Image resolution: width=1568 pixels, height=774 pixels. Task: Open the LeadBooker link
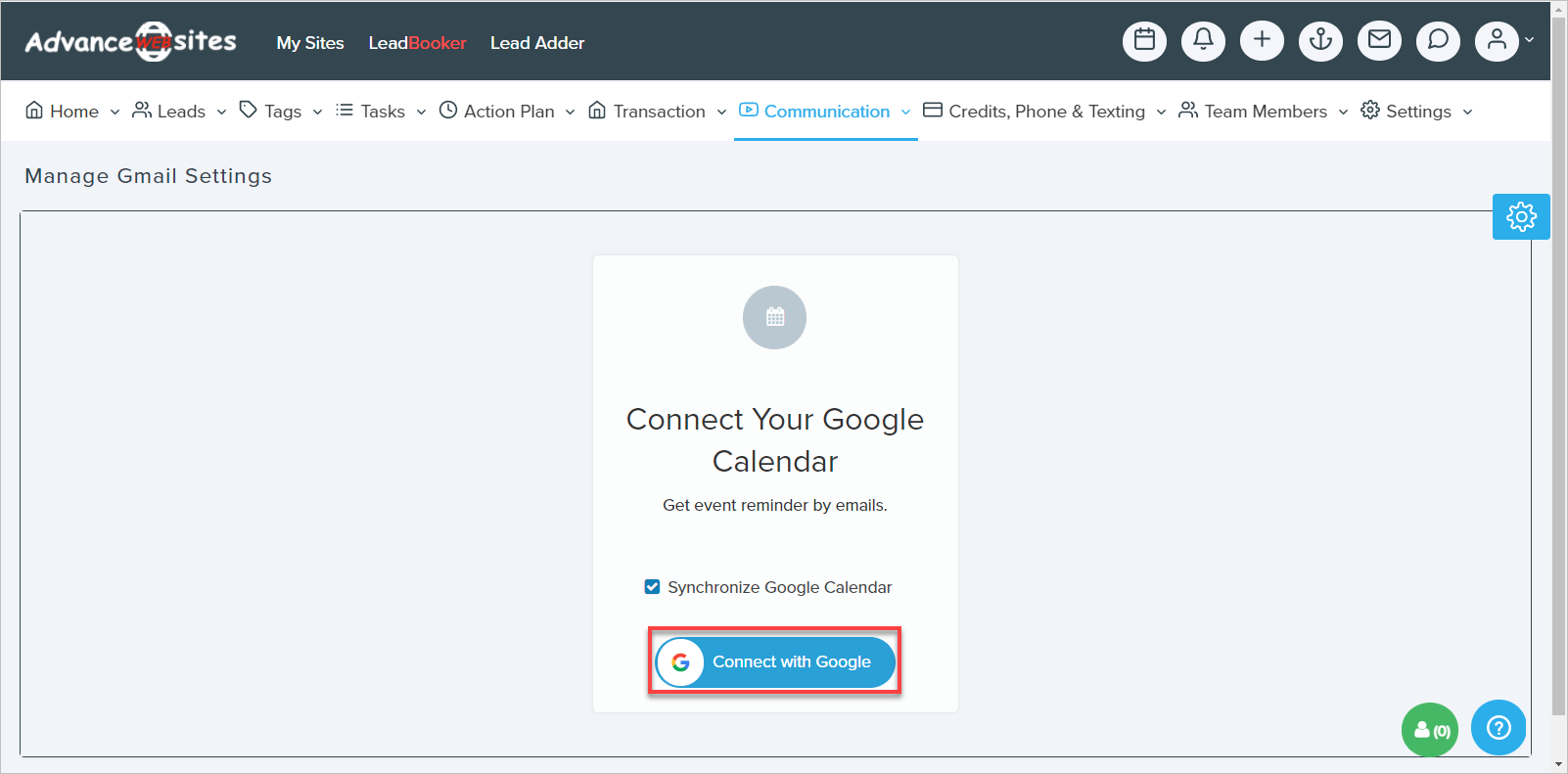pos(417,43)
